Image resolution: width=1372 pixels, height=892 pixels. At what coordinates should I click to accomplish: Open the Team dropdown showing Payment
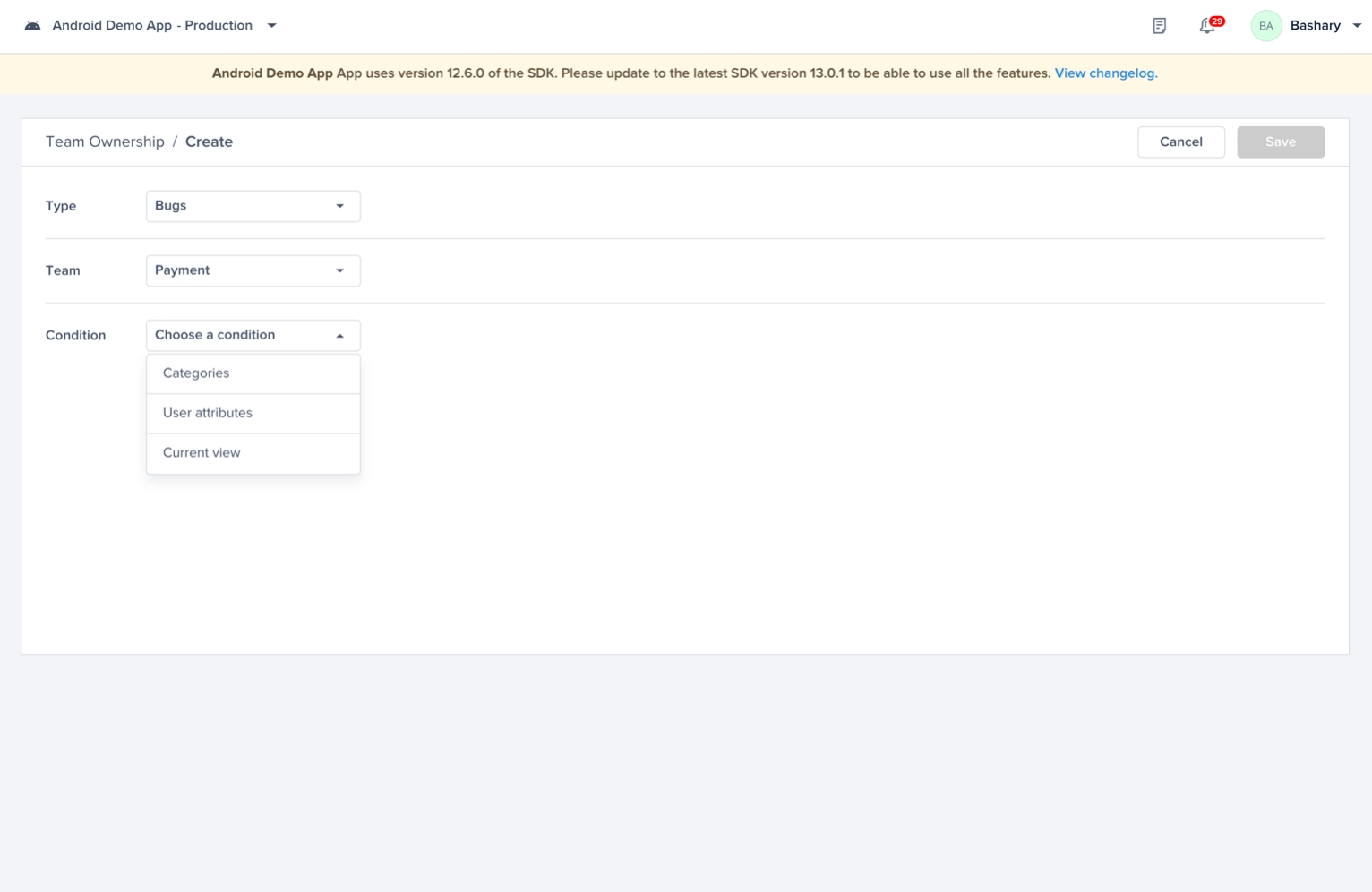[x=253, y=270]
